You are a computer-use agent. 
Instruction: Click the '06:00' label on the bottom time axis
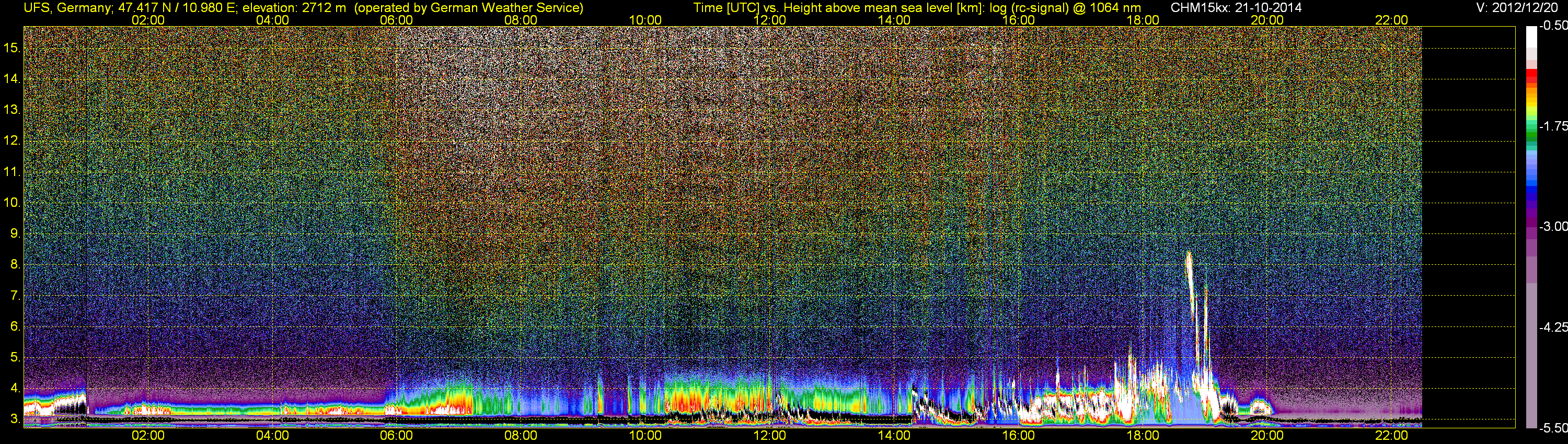(396, 436)
